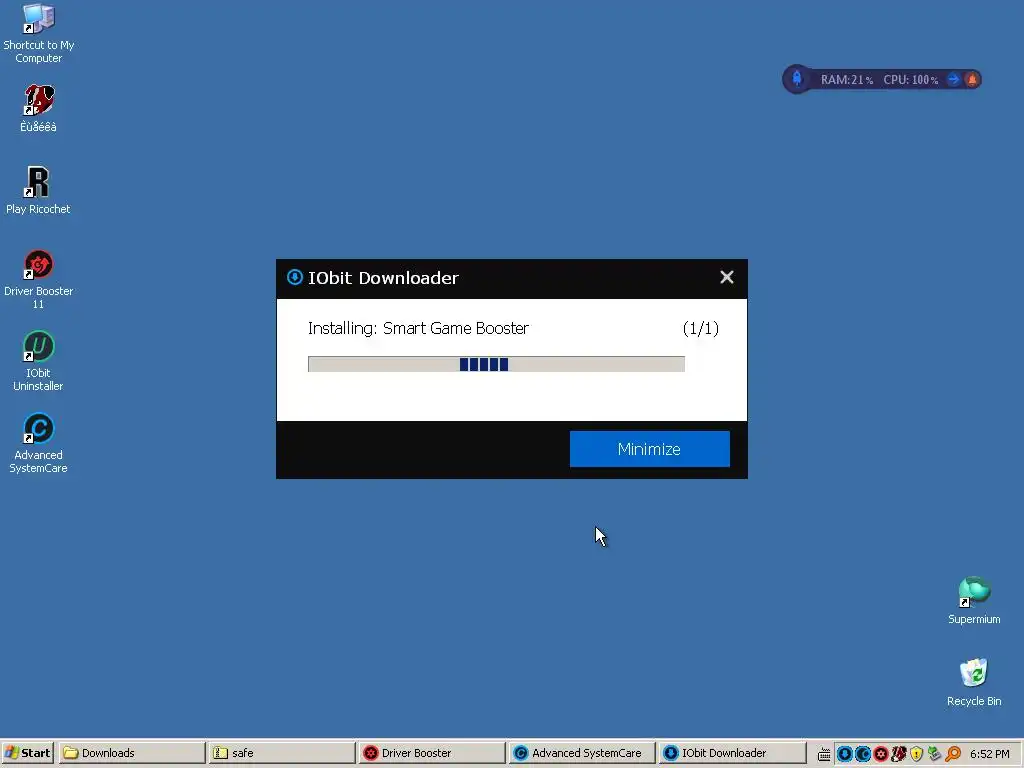Open Driver Booster 11 desktop icon
This screenshot has height=768, width=1024.
pos(39,279)
